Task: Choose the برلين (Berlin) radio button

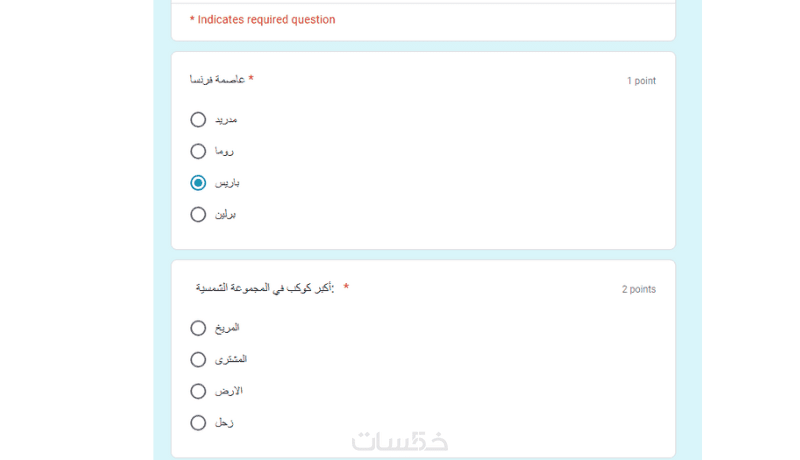Action: click(x=198, y=214)
